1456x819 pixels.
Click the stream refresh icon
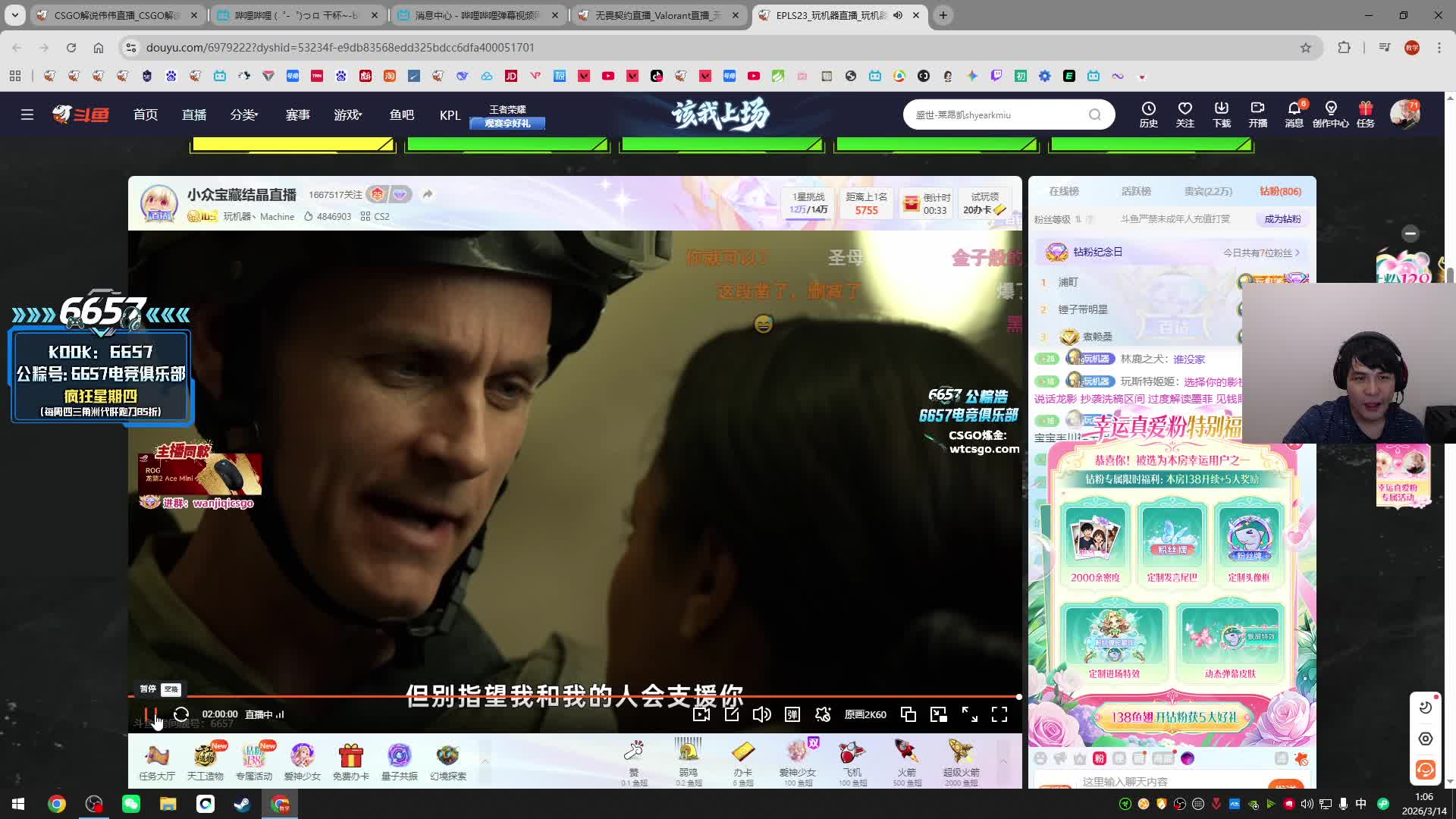(181, 715)
